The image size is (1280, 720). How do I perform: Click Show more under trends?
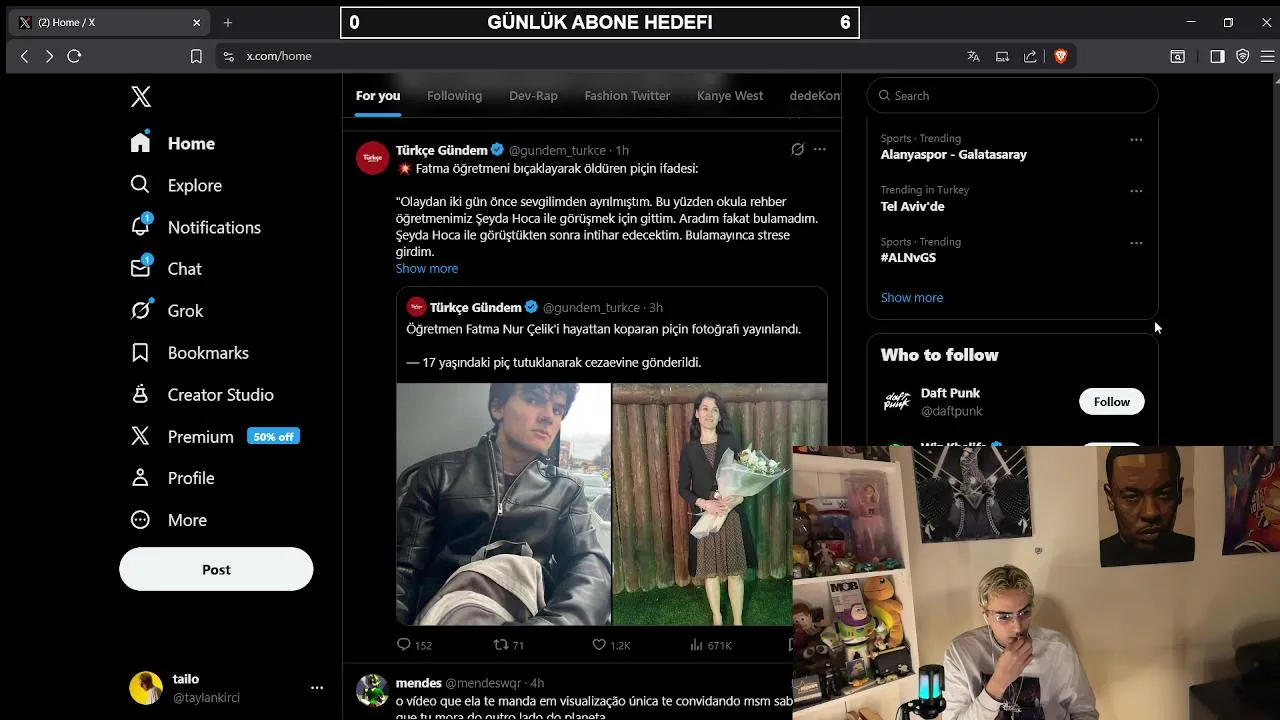[912, 297]
